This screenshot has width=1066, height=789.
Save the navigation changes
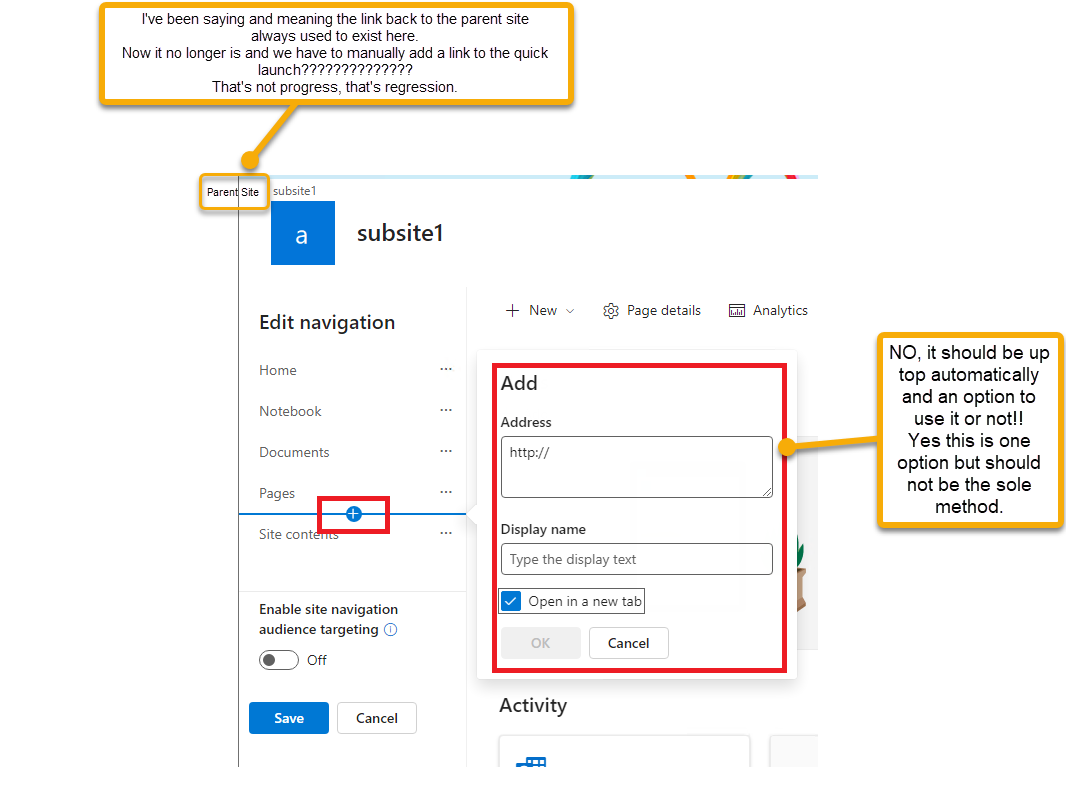(288, 718)
